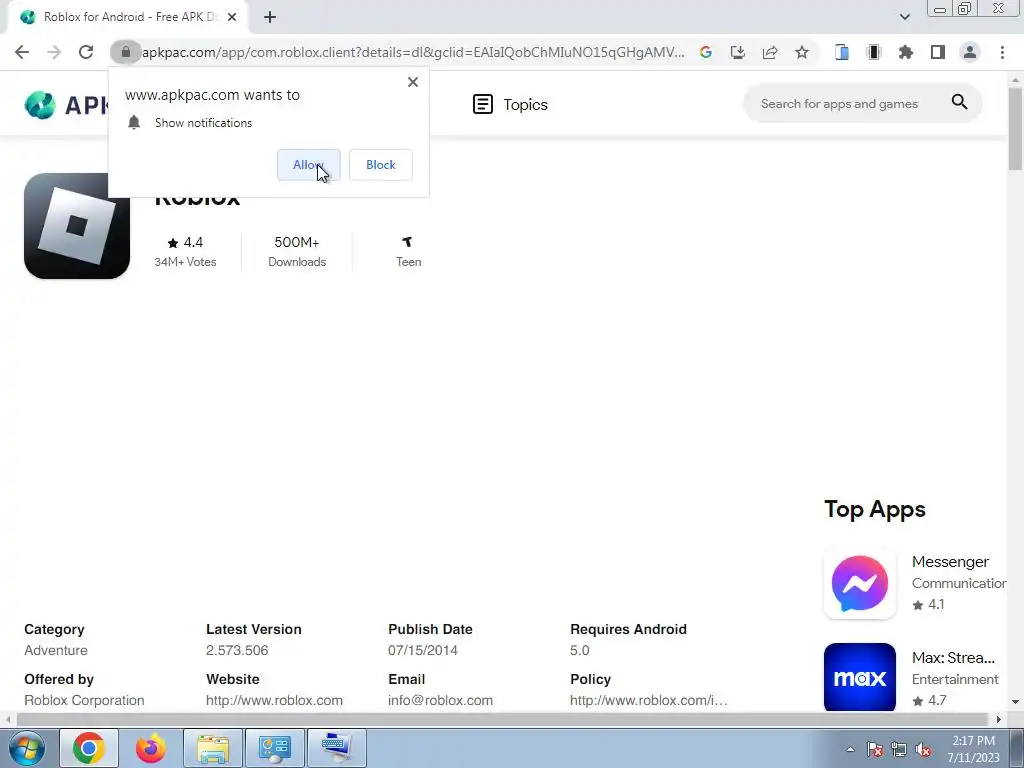Click the Roblox app icon
The height and width of the screenshot is (768, 1024).
tap(76, 226)
